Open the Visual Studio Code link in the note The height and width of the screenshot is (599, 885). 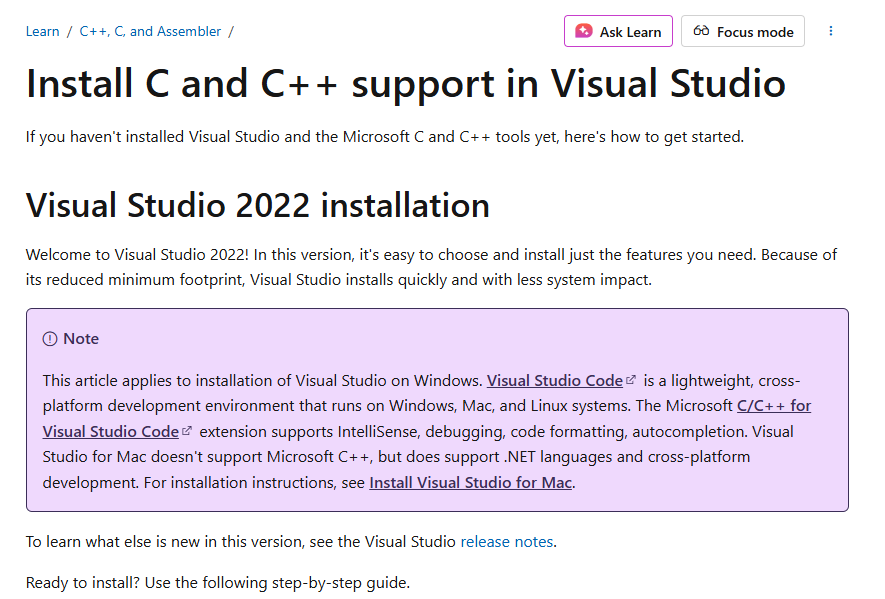[x=555, y=381]
